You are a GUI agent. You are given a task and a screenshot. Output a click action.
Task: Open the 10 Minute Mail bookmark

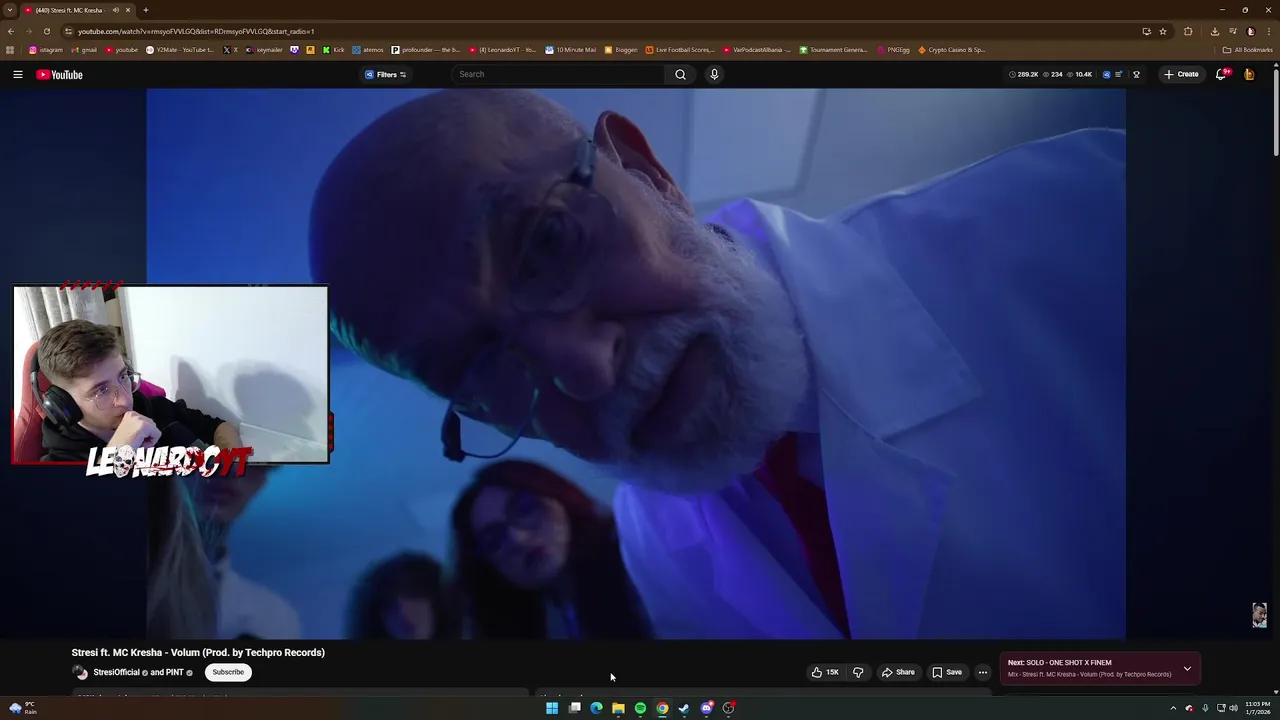pos(570,49)
